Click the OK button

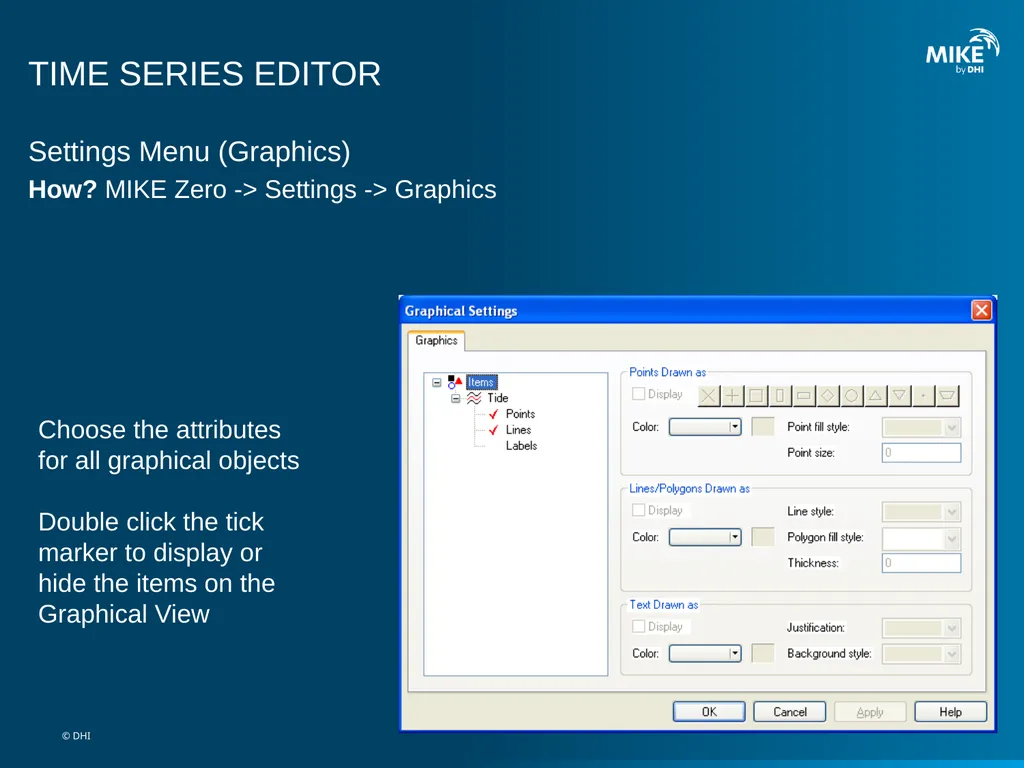click(x=709, y=712)
